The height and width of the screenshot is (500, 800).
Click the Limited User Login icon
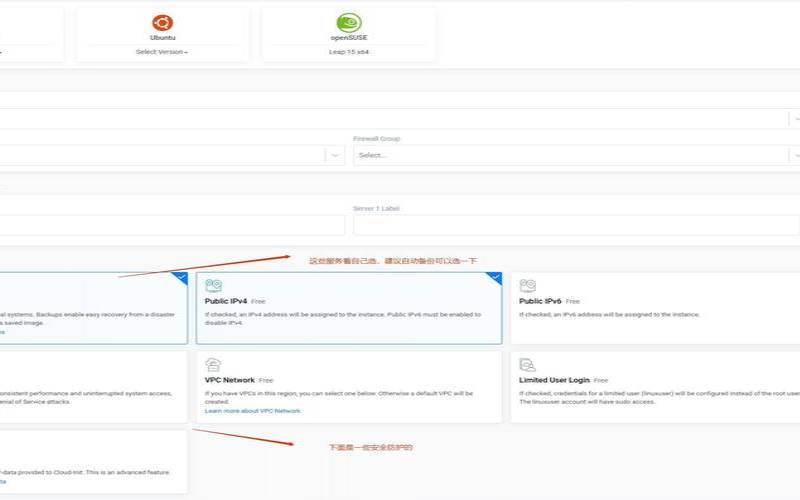[527, 366]
